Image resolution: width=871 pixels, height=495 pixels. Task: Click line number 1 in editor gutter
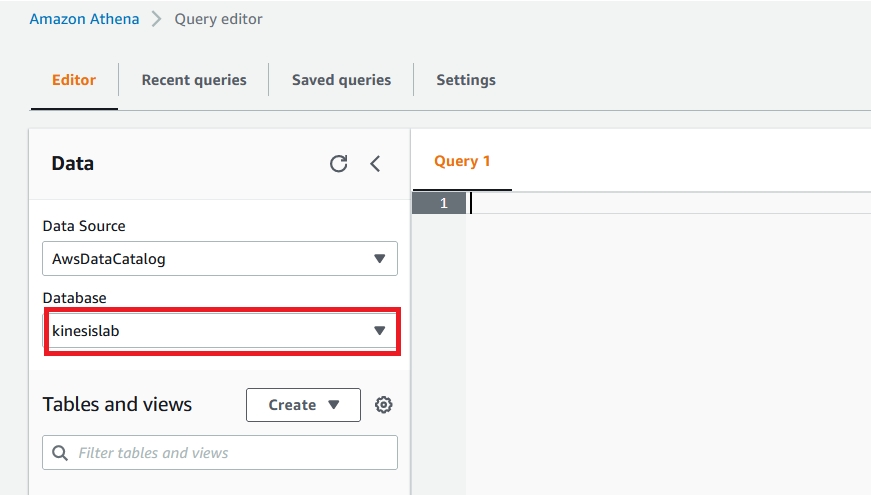point(443,203)
